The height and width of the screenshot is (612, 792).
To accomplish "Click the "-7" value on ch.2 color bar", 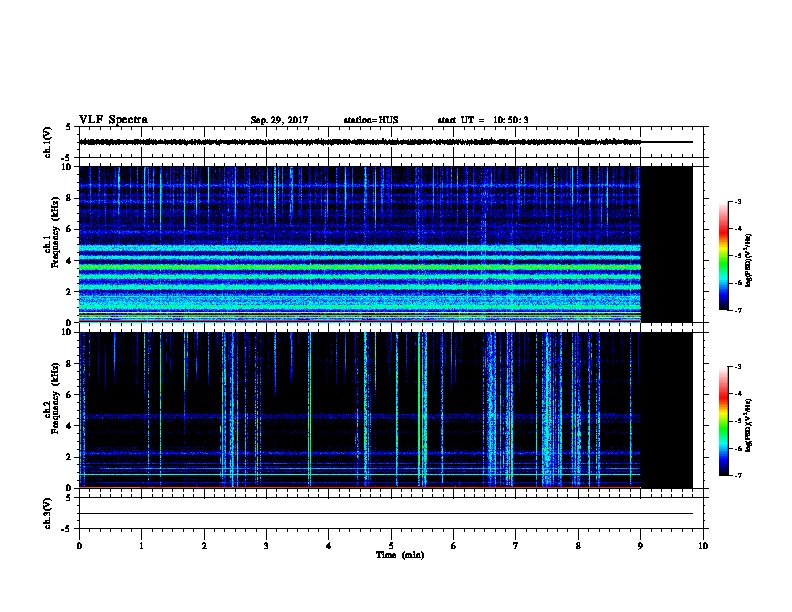I will pyautogui.click(x=738, y=475).
